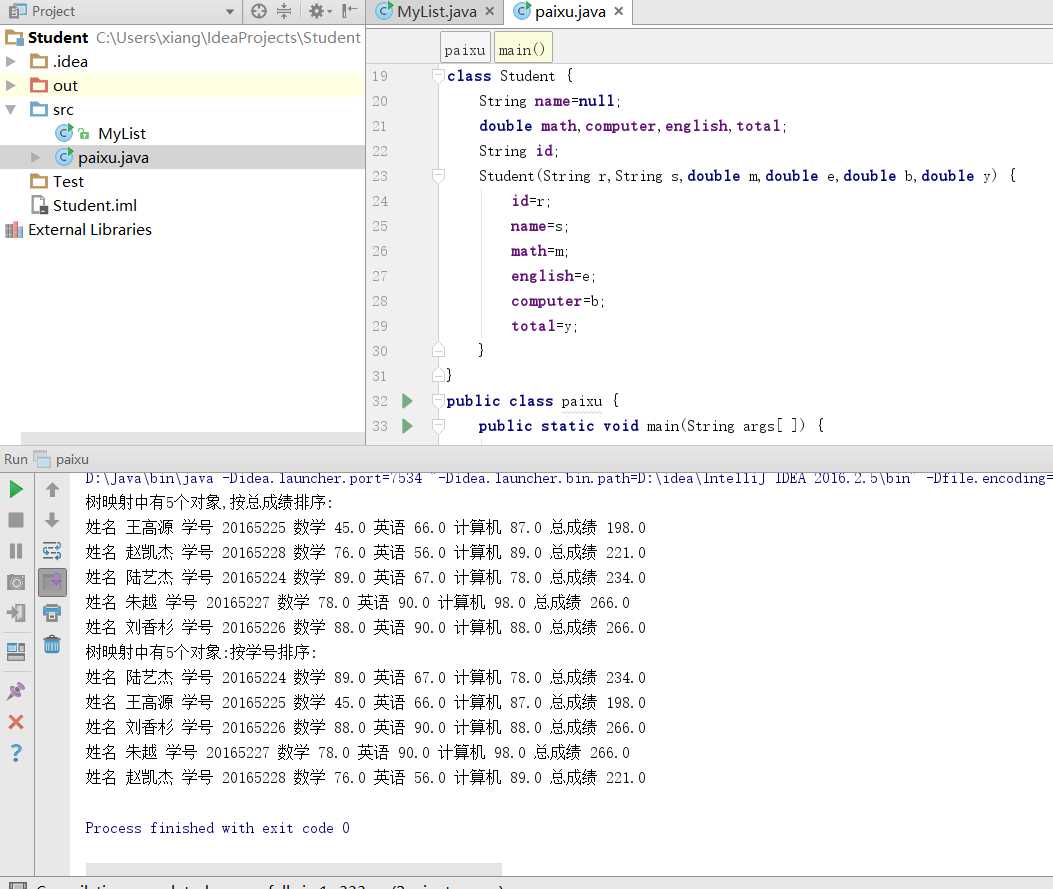Switch to the MyList.java tab
Image resolution: width=1053 pixels, height=889 pixels.
coord(436,12)
